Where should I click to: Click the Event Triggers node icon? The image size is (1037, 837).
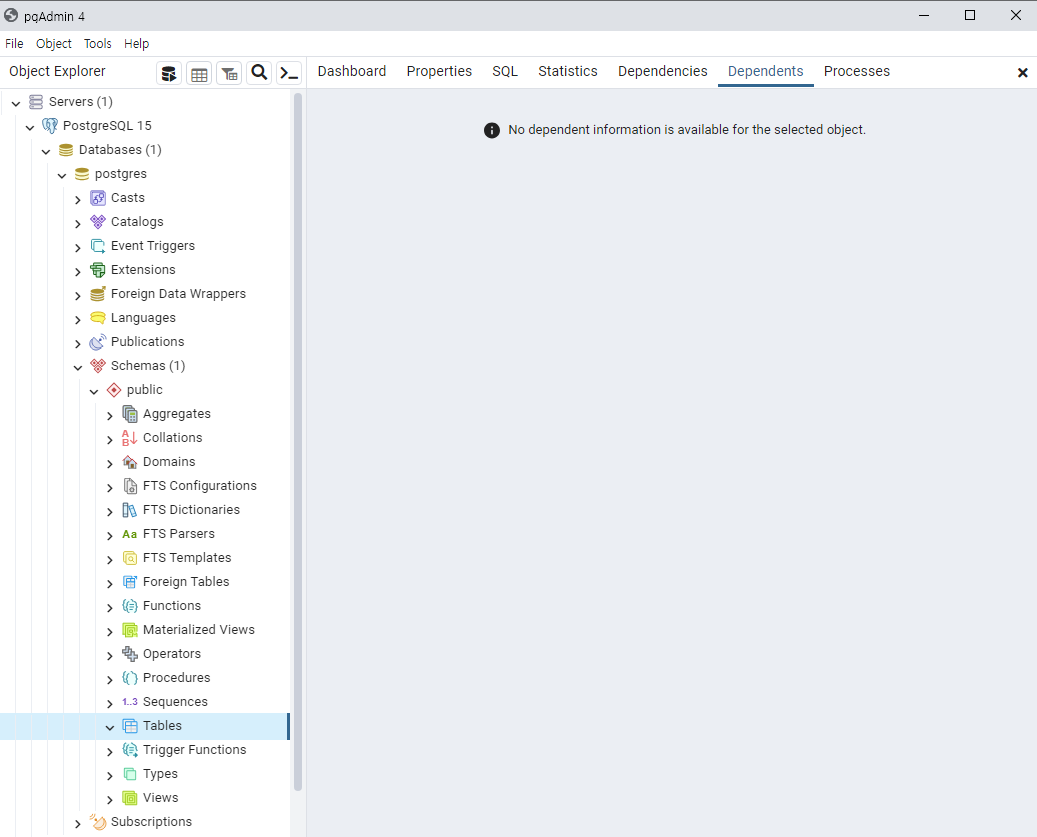pyautogui.click(x=98, y=246)
